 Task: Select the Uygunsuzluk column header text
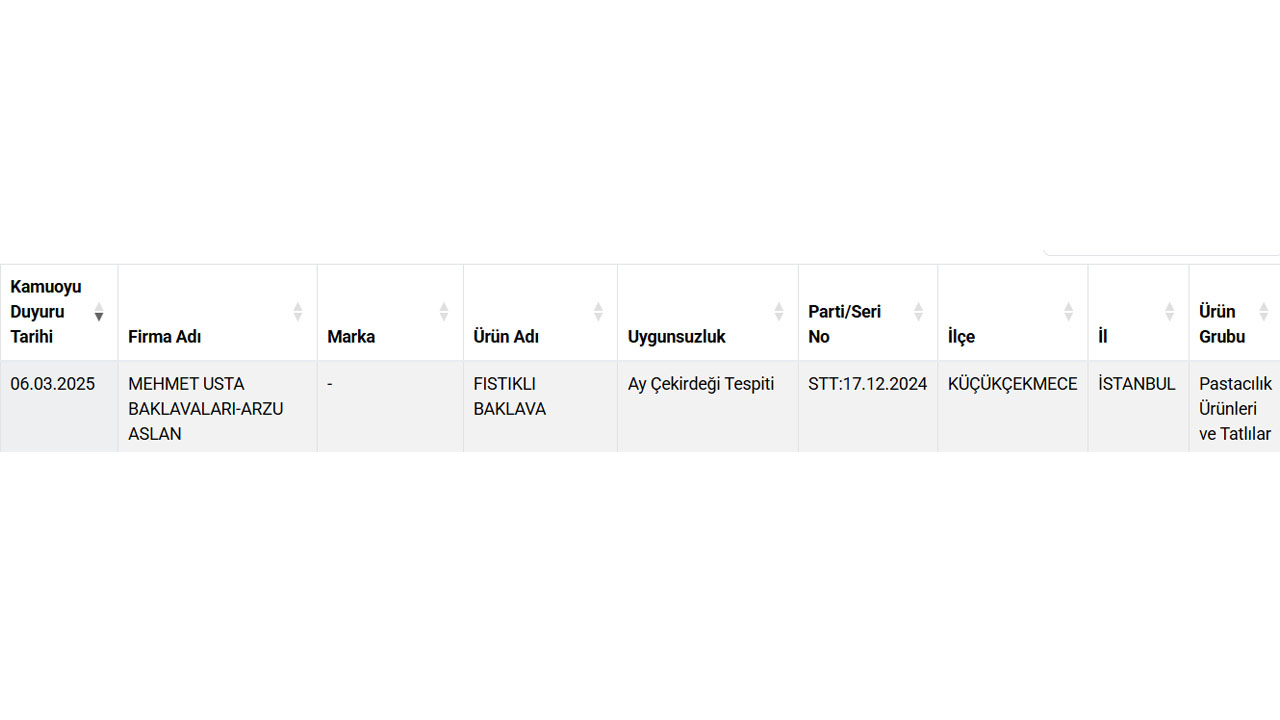[677, 337]
